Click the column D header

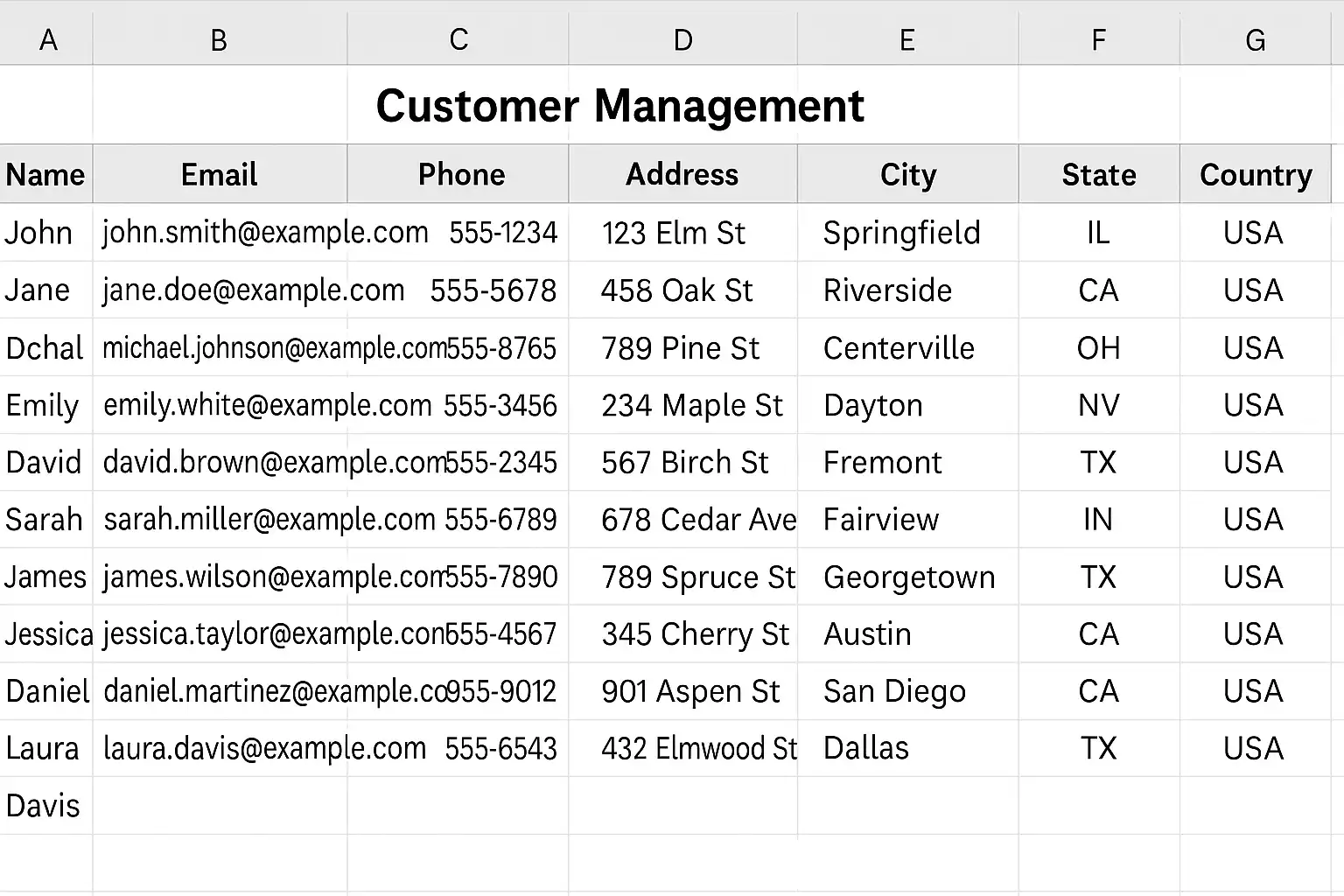pyautogui.click(x=682, y=40)
